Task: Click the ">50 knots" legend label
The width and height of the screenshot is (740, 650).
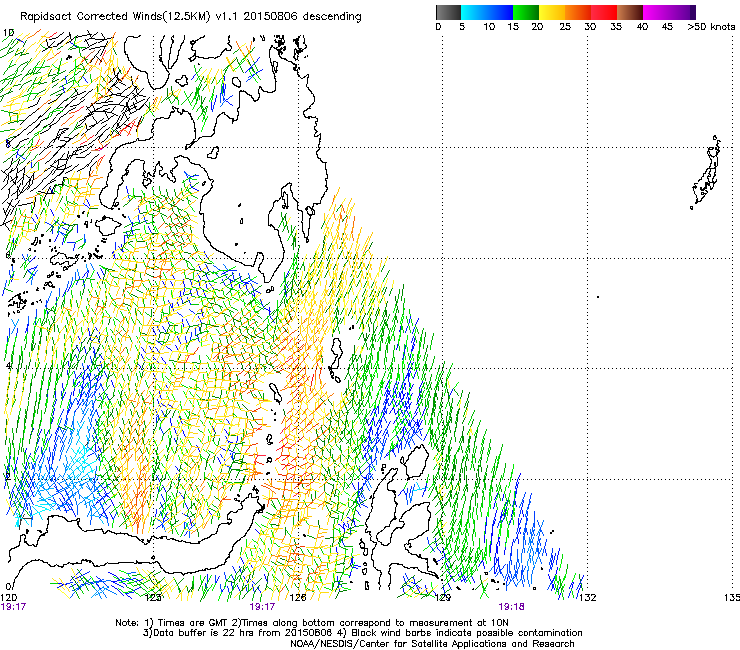Action: point(711,27)
